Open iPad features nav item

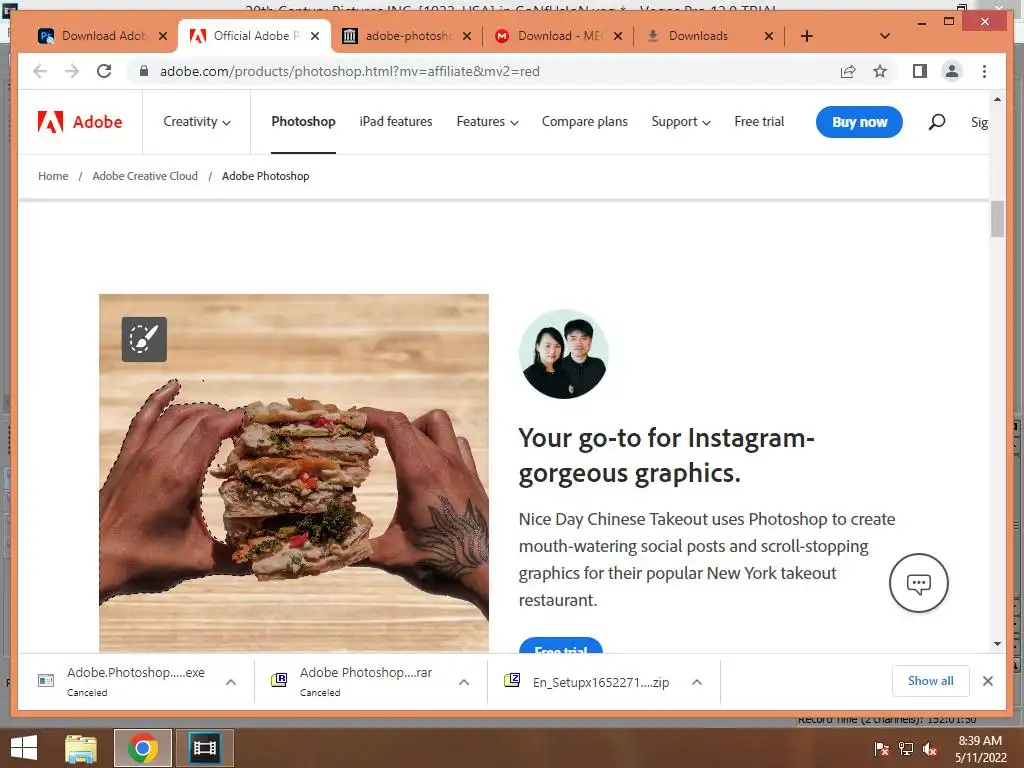[396, 121]
